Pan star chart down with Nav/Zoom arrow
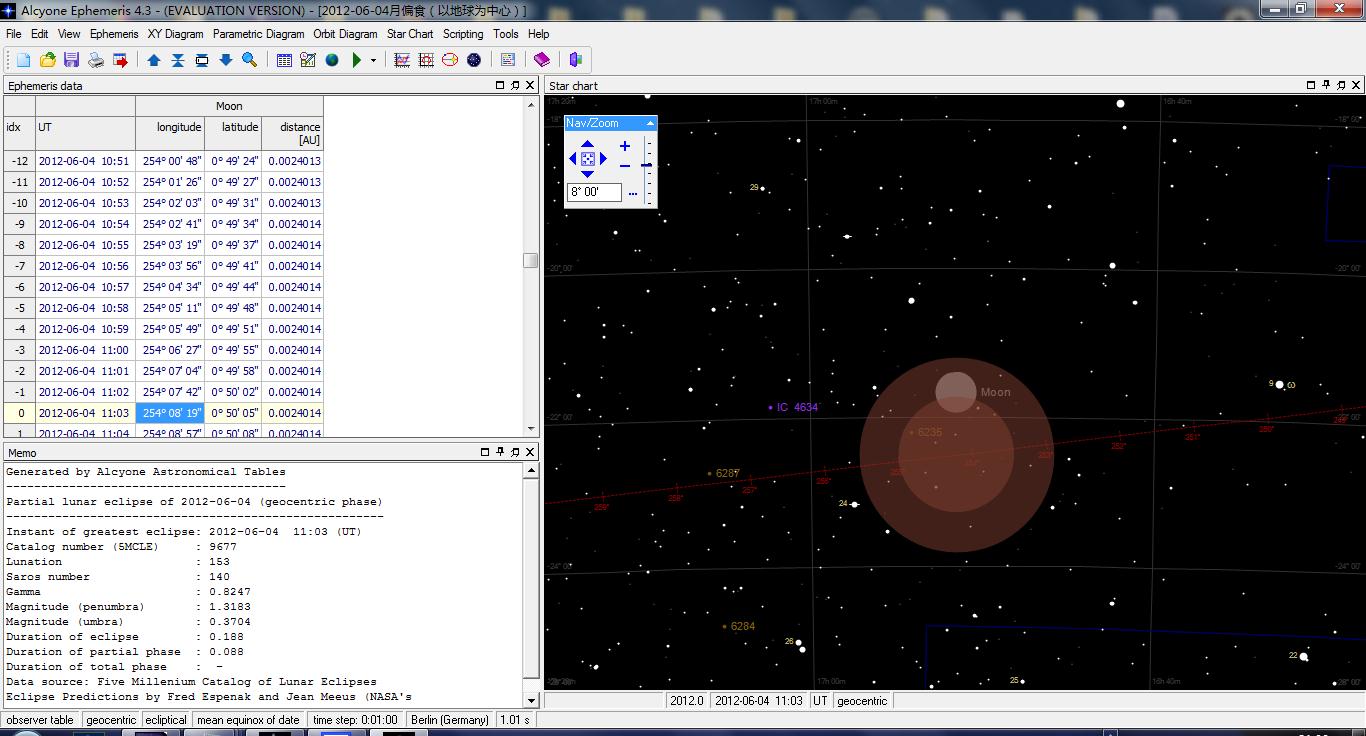Image resolution: width=1366 pixels, height=736 pixels. click(587, 174)
